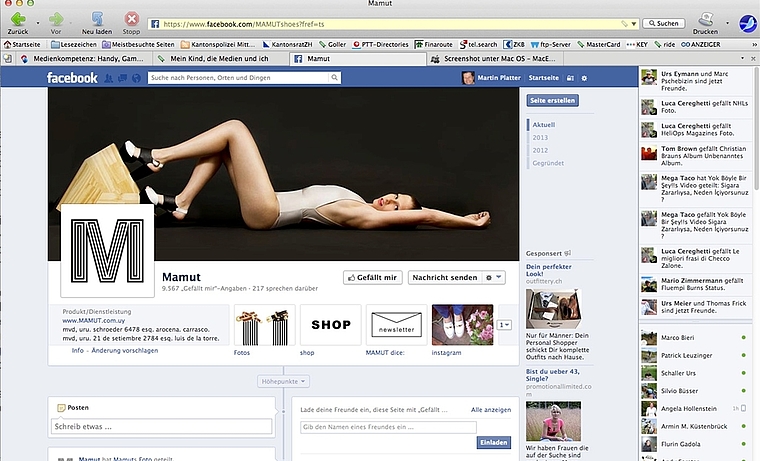The image size is (760, 461).
Task: Switch to Screenshot unter Mac OS tab
Action: point(494,59)
